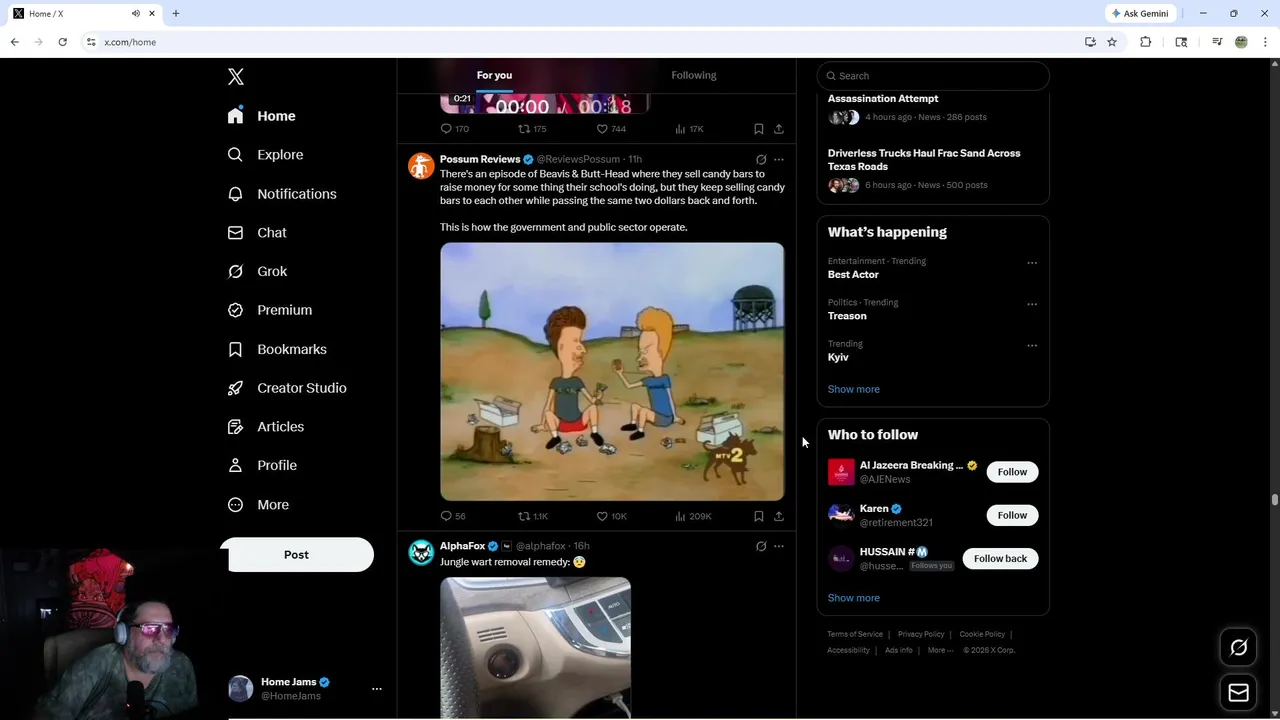The width and height of the screenshot is (1280, 720).
Task: Show more under Who to follow
Action: point(854,598)
